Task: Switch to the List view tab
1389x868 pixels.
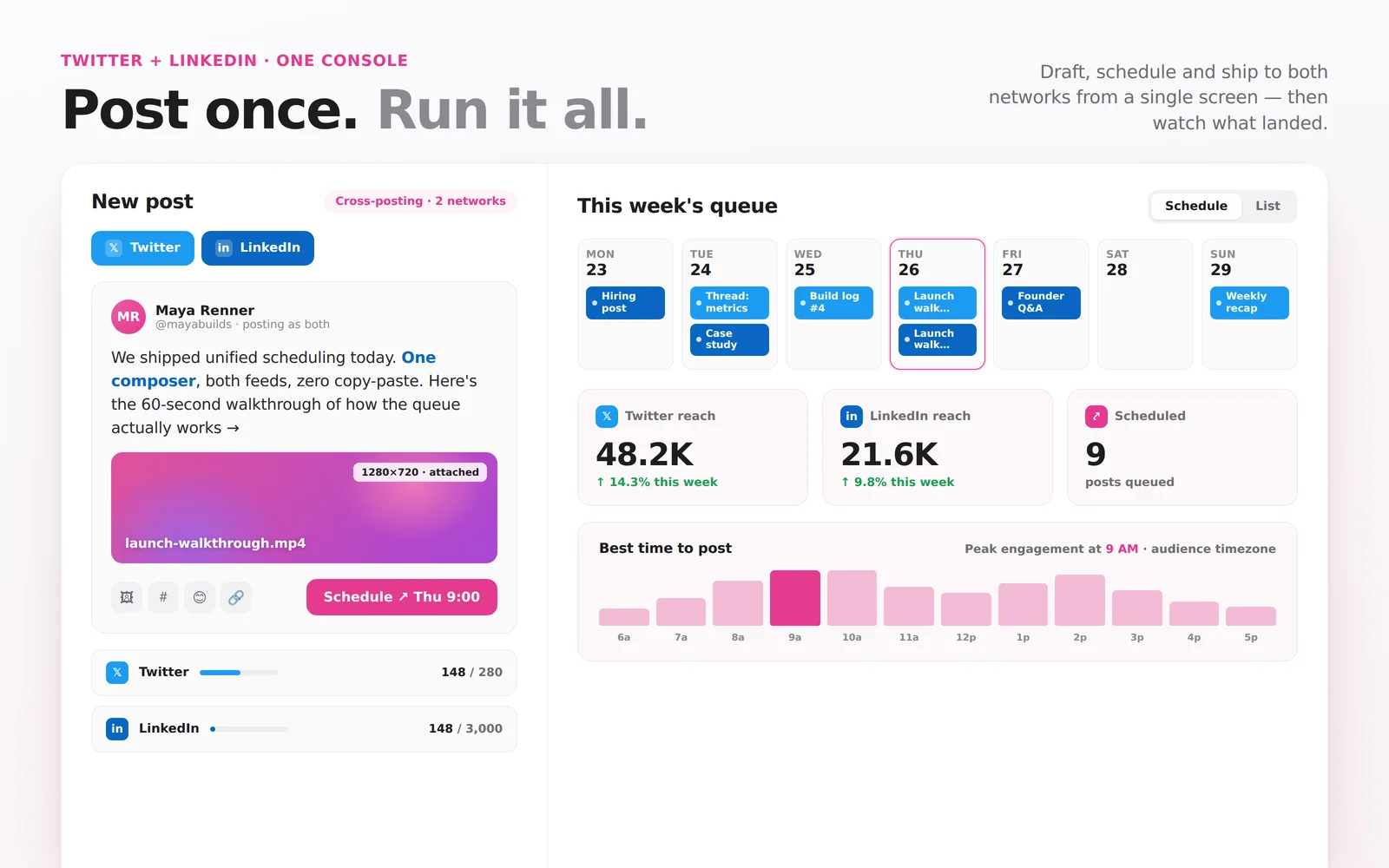Action: (x=1267, y=206)
